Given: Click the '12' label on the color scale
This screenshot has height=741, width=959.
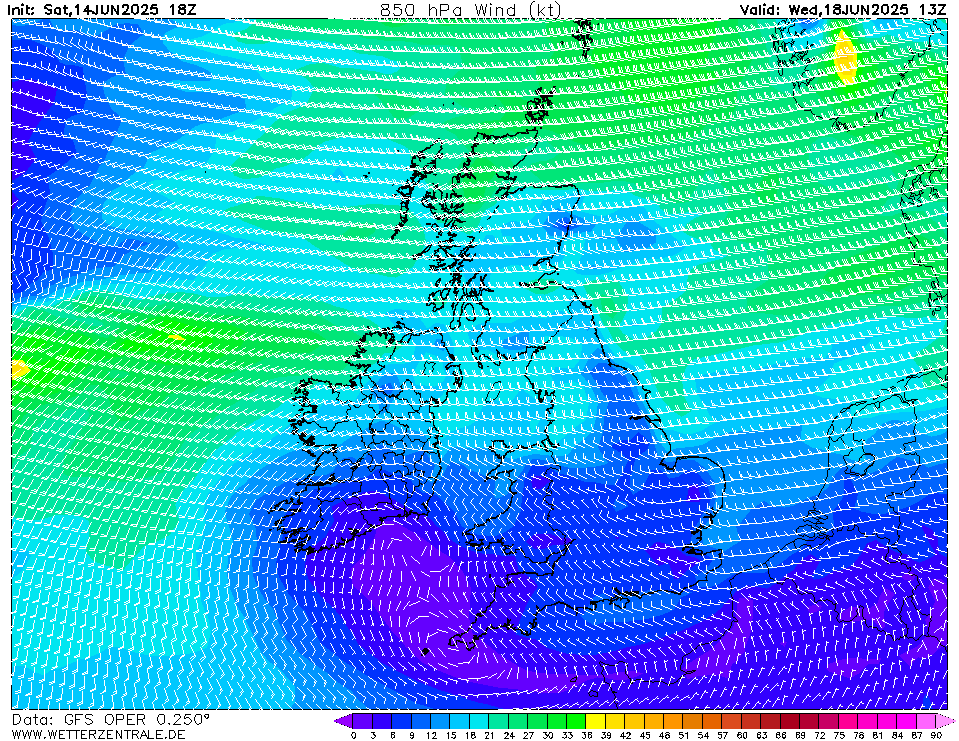Looking at the screenshot, I should (431, 735).
